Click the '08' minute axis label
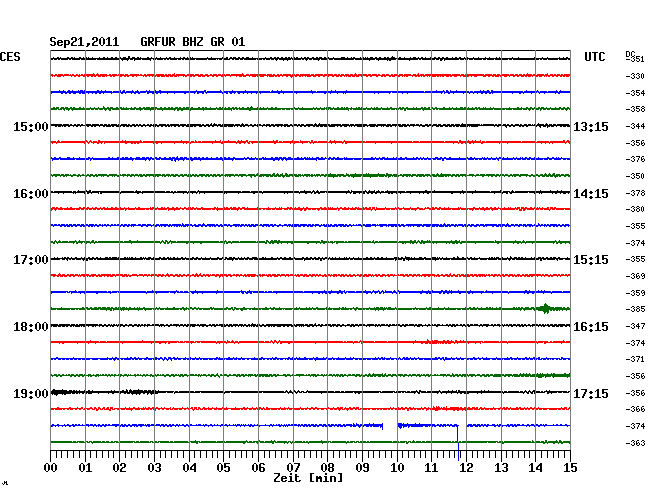The image size is (650, 494). click(327, 468)
